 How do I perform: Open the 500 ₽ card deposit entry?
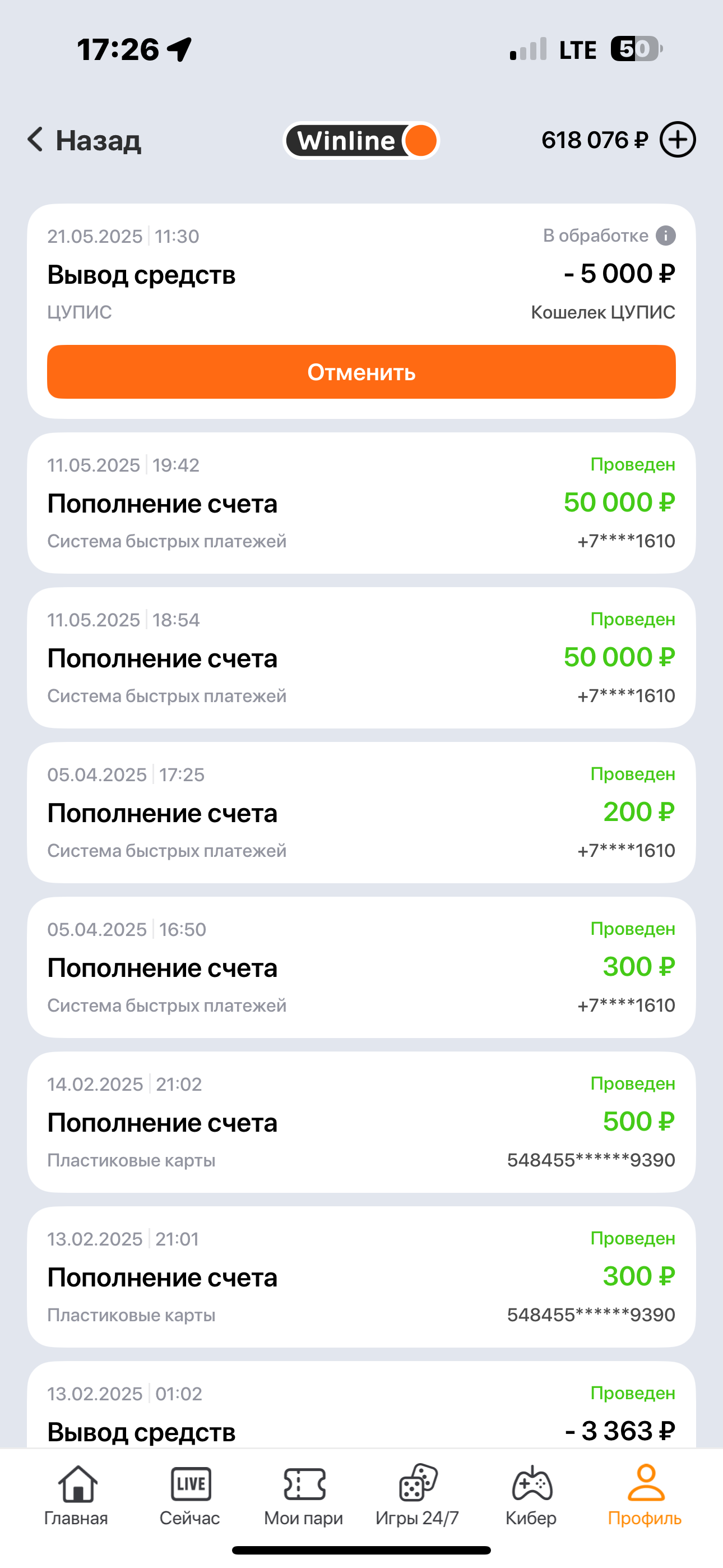[x=361, y=1122]
